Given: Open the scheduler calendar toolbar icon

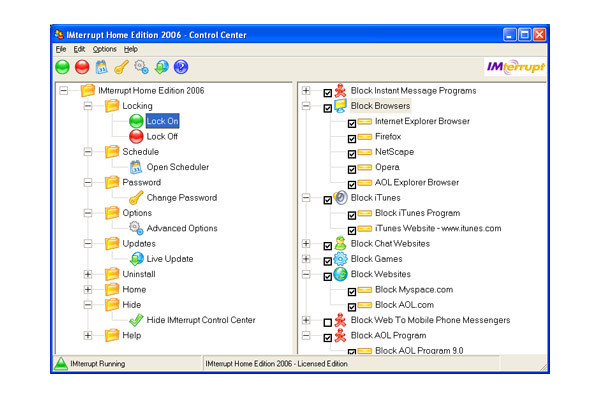Looking at the screenshot, I should pyautogui.click(x=101, y=67).
